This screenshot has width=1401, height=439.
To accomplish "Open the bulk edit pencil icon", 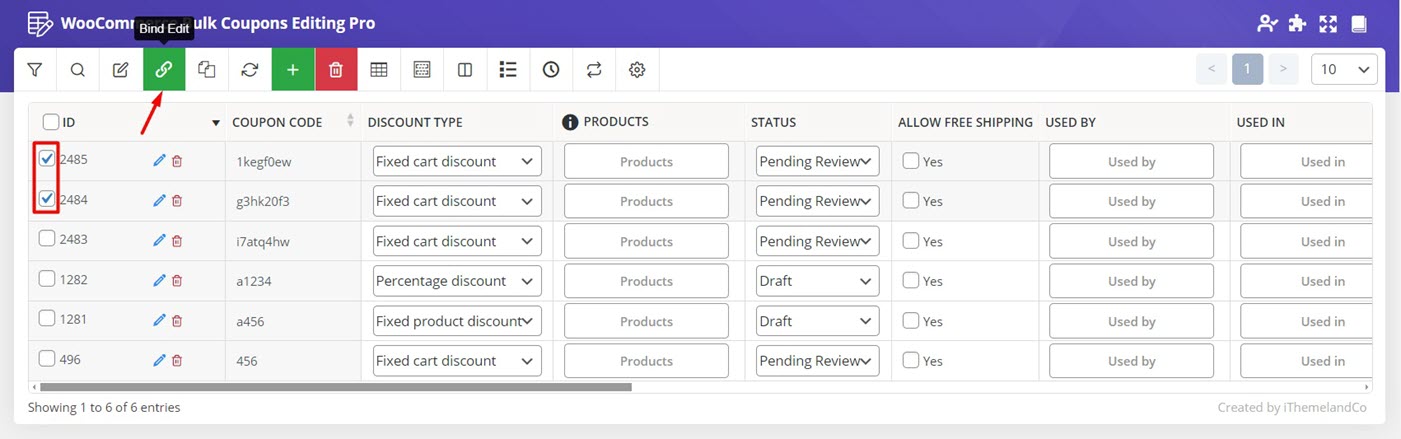I will point(121,70).
